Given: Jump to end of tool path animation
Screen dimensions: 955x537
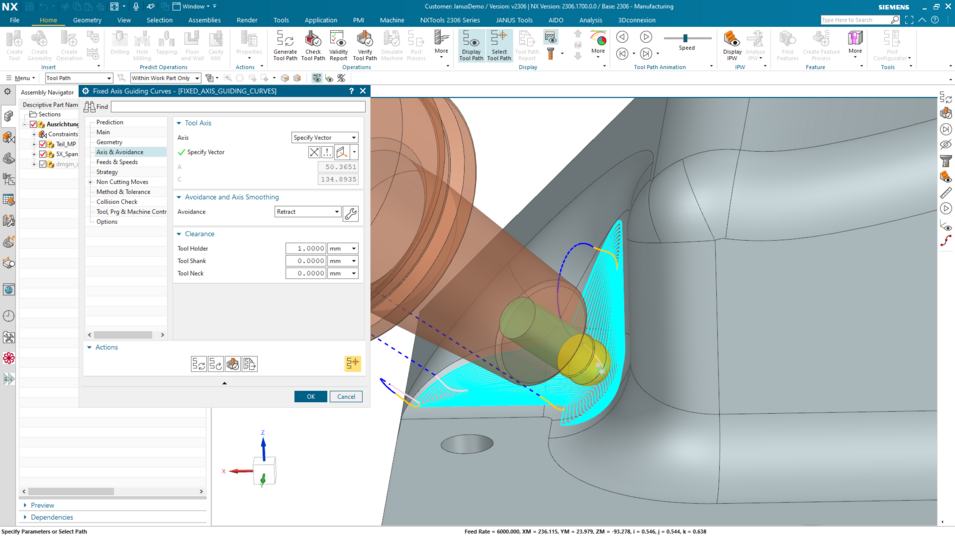Looking at the screenshot, I should point(646,54).
